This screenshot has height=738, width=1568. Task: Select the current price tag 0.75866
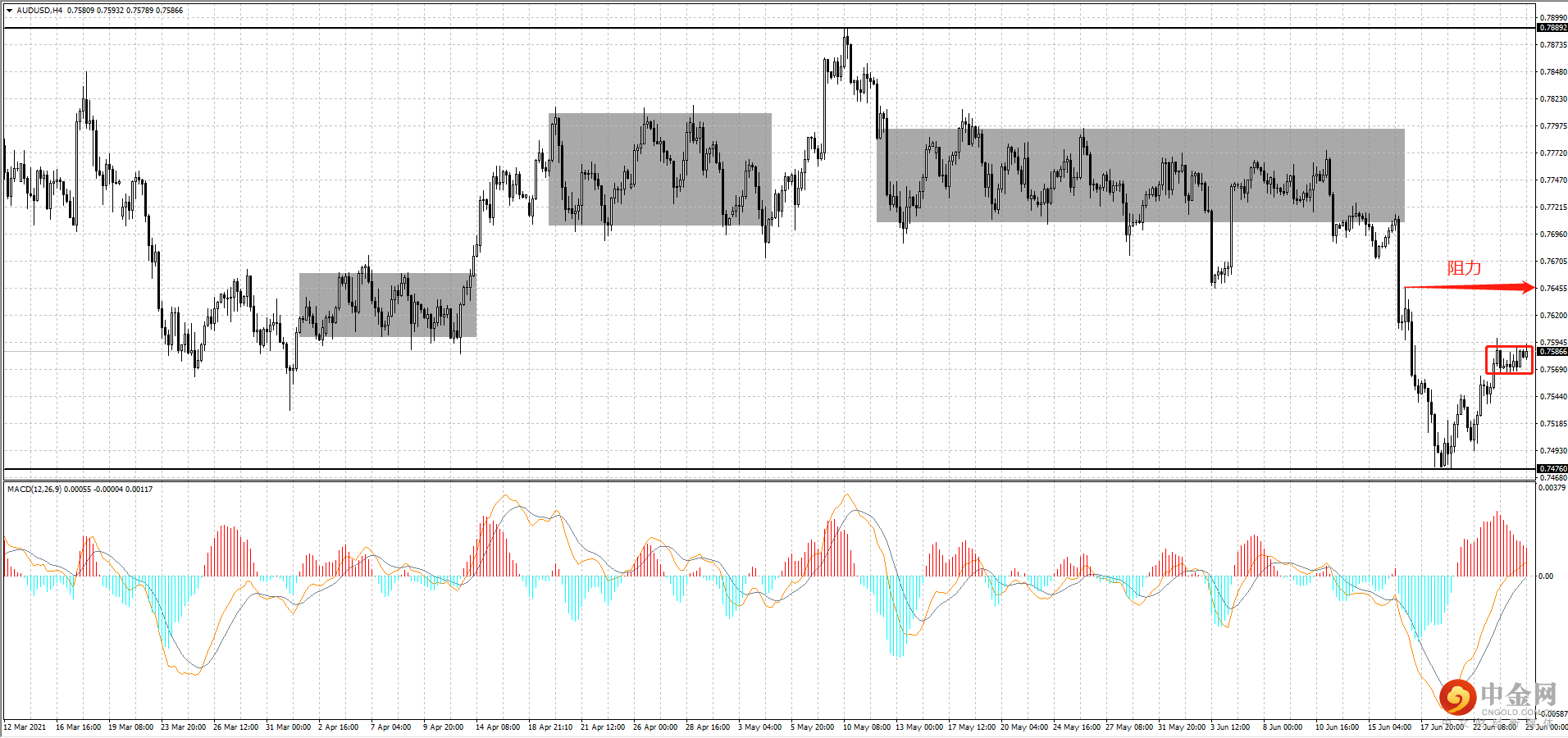(1552, 352)
